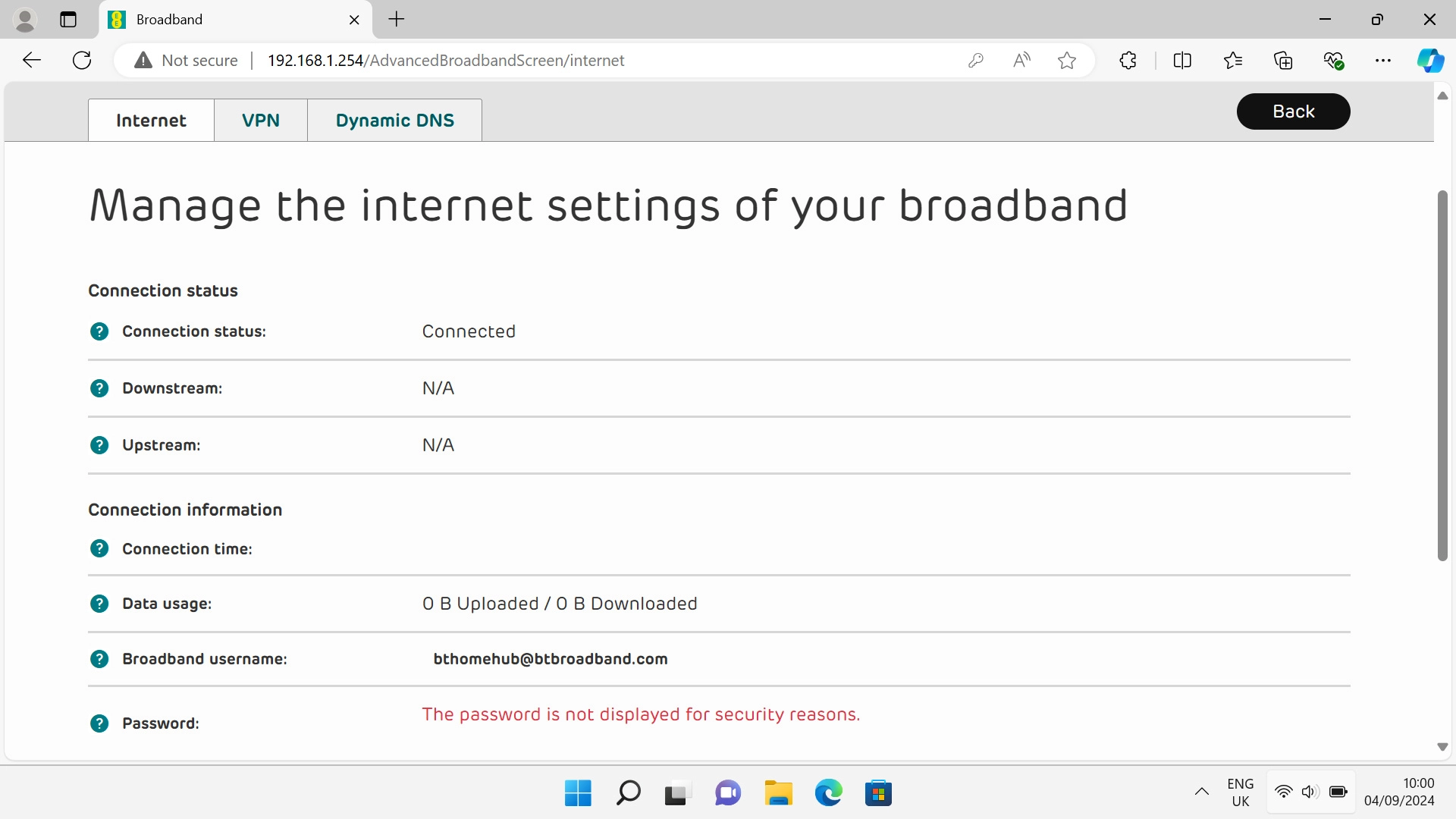Screen dimensions: 1456x819
Task: View saved passwords via key icon
Action: click(x=976, y=60)
